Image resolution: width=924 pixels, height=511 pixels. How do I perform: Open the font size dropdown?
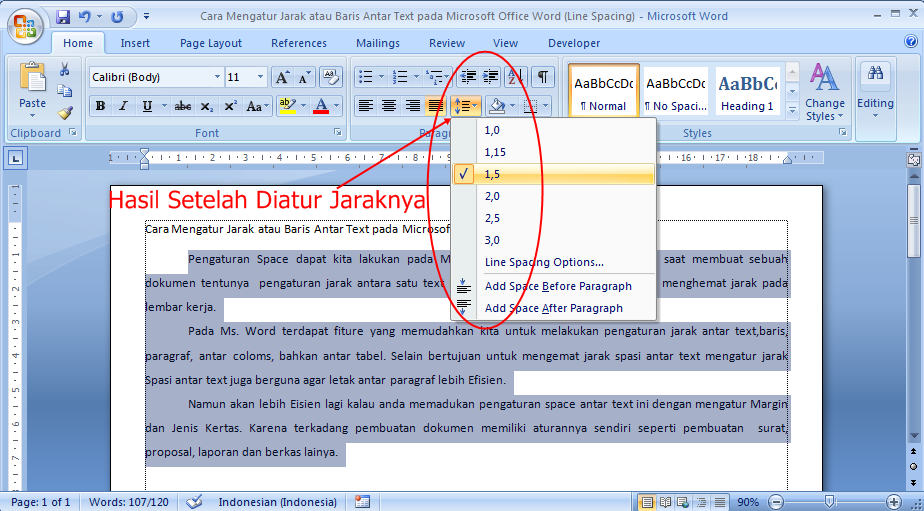click(x=261, y=77)
